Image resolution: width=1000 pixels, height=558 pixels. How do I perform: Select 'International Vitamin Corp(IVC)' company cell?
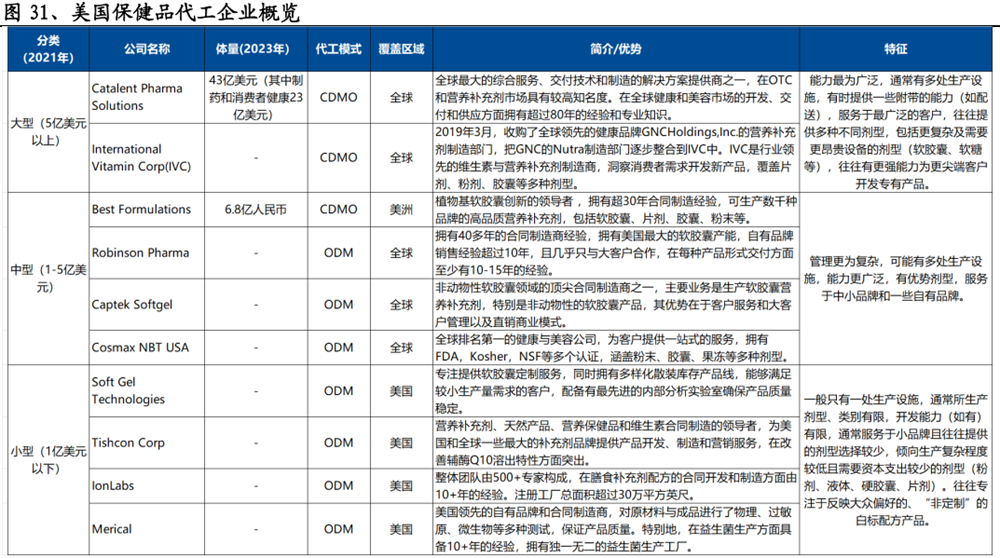coord(147,158)
